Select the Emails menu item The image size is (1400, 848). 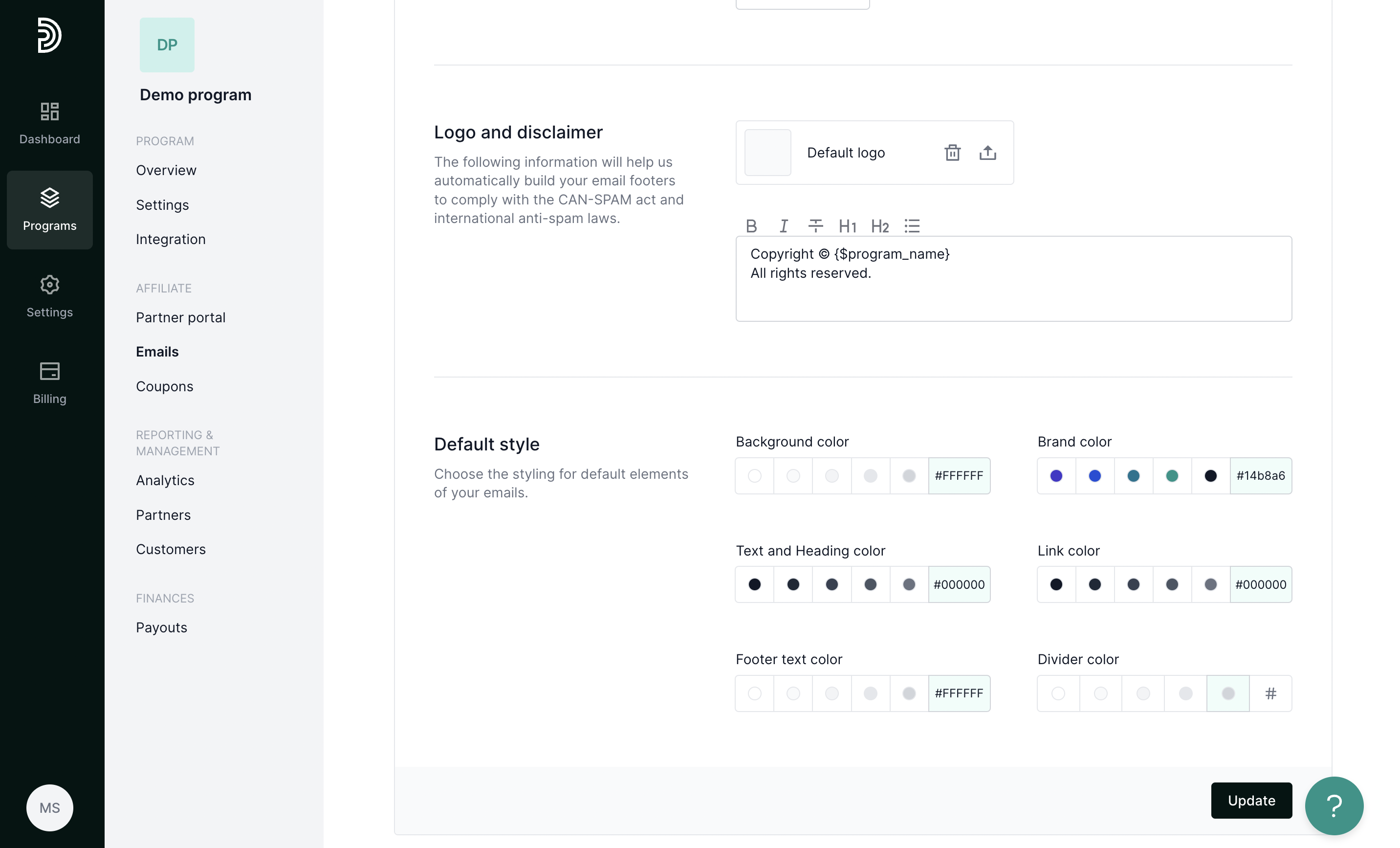157,352
